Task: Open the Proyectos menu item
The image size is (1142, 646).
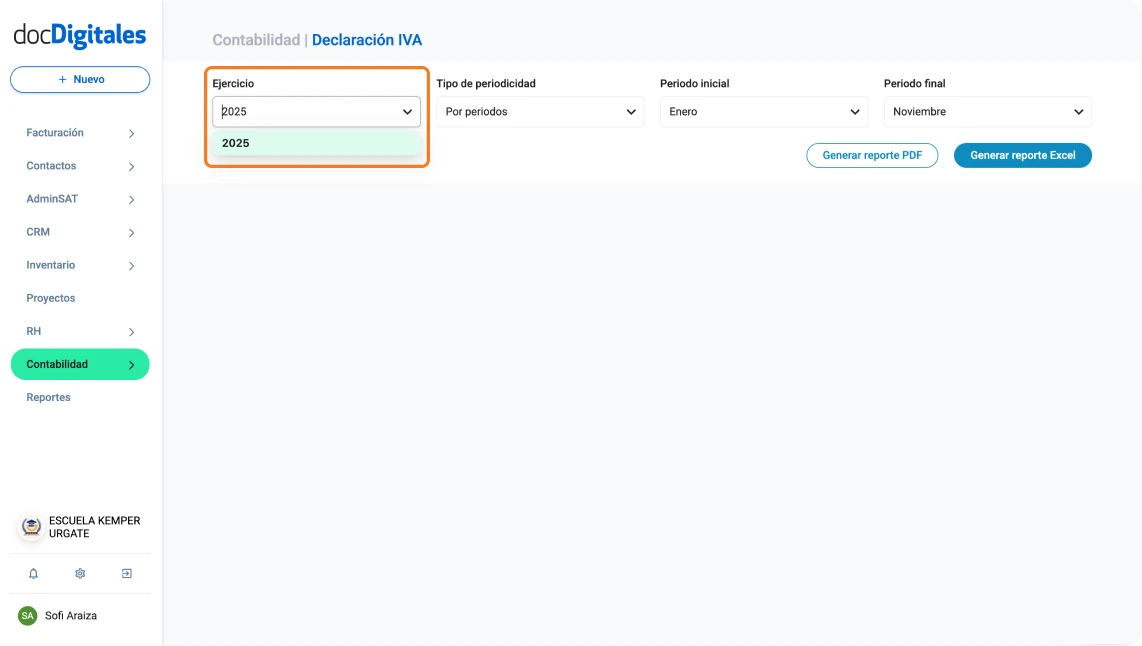Action: (51, 298)
